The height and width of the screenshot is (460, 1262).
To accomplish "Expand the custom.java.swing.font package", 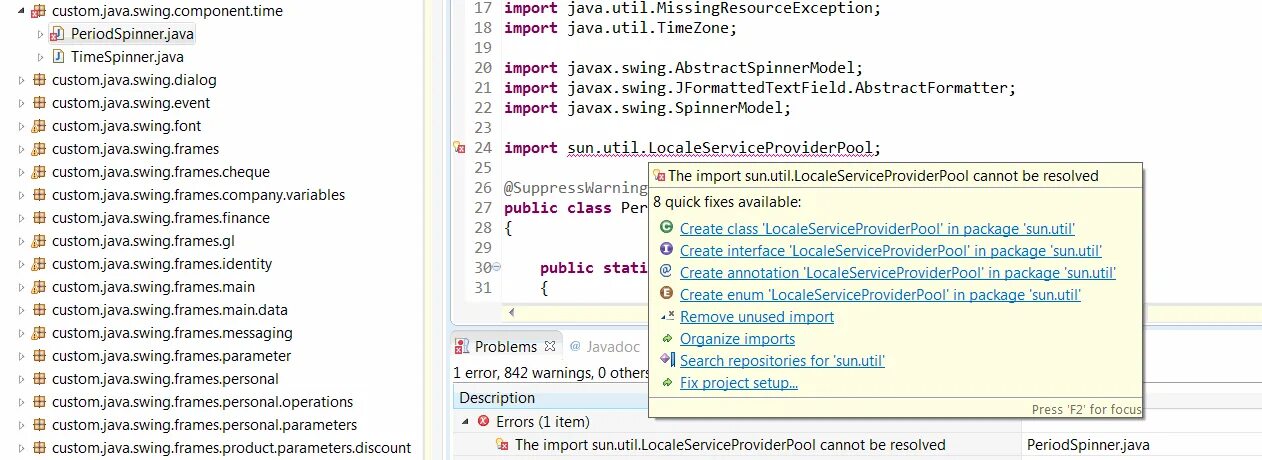I will [x=22, y=126].
